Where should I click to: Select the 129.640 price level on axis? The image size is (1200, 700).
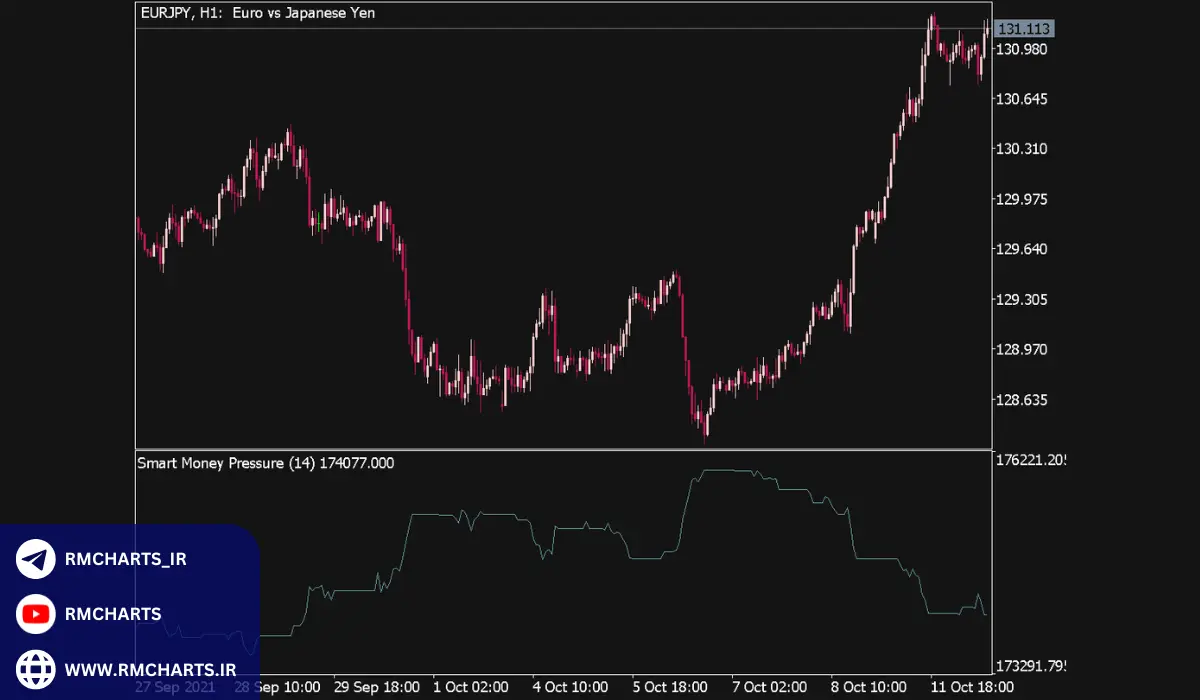(1022, 249)
